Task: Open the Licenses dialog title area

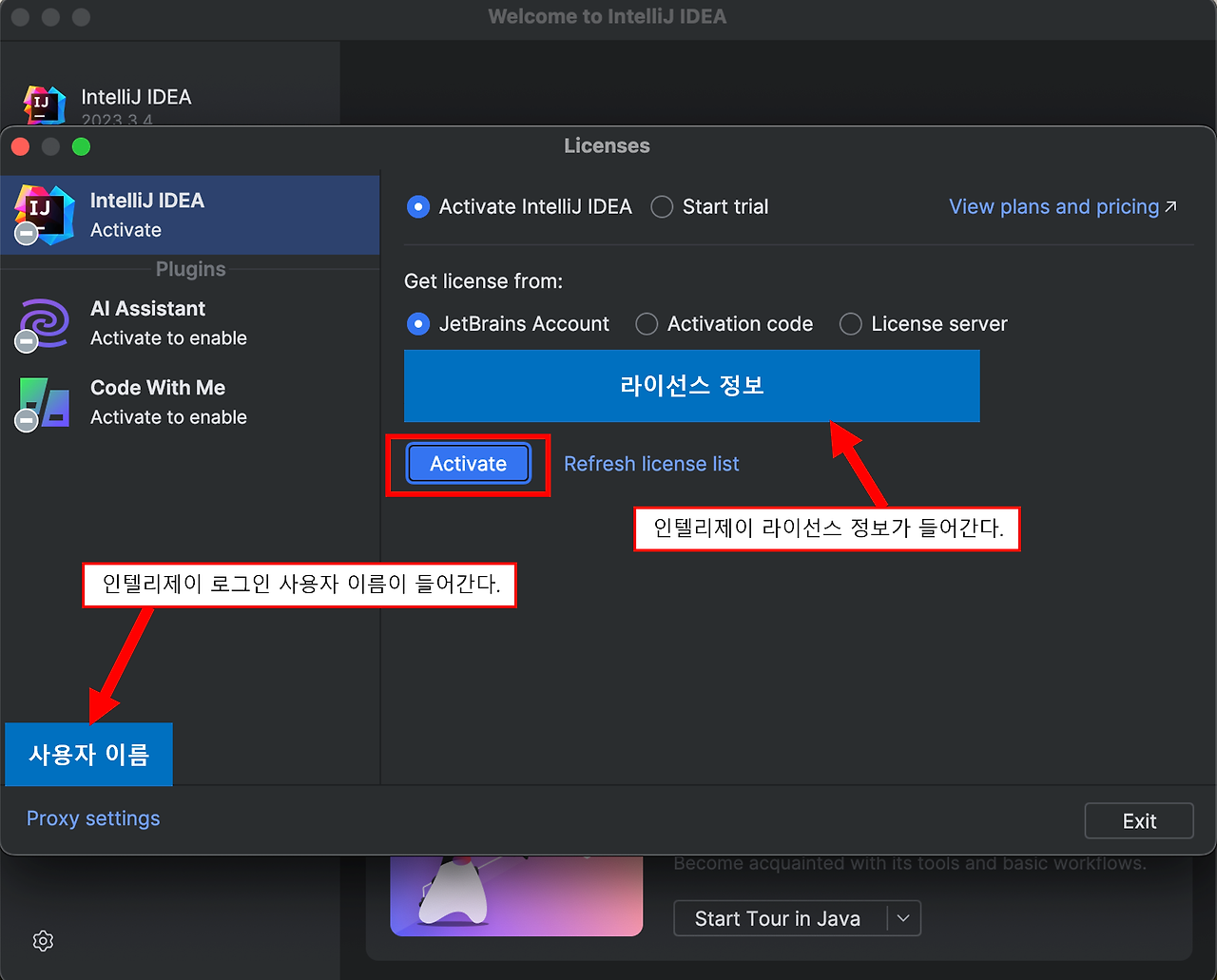Action: (x=606, y=145)
